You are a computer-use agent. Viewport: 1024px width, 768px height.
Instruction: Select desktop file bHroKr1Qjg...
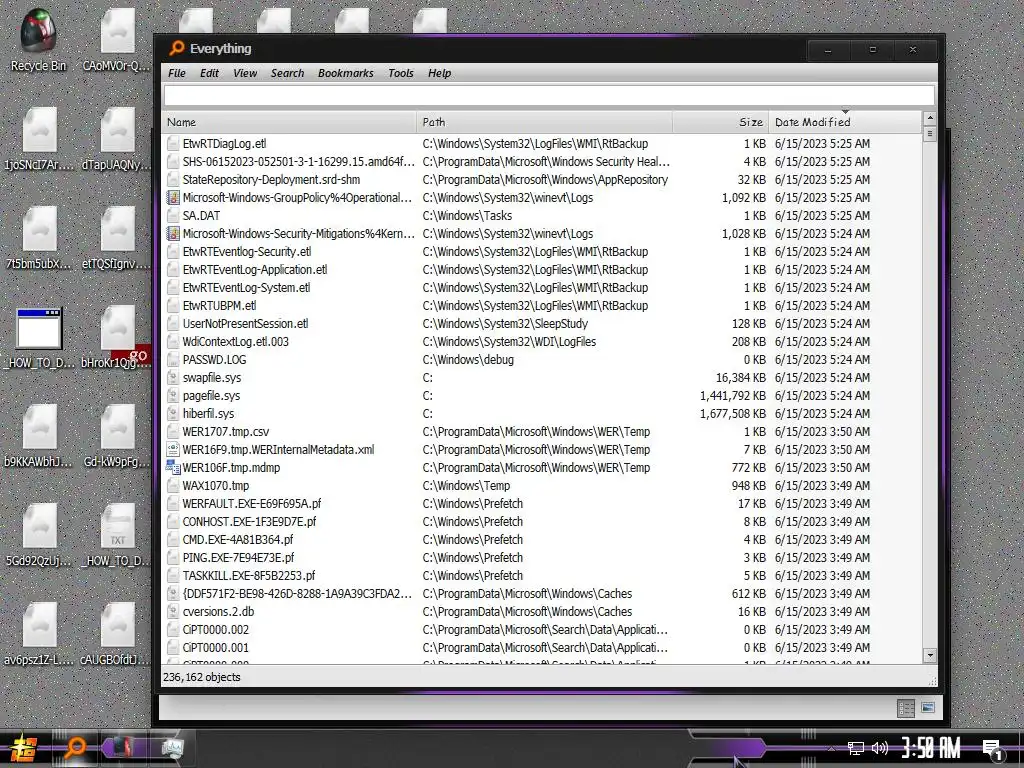pos(117,337)
